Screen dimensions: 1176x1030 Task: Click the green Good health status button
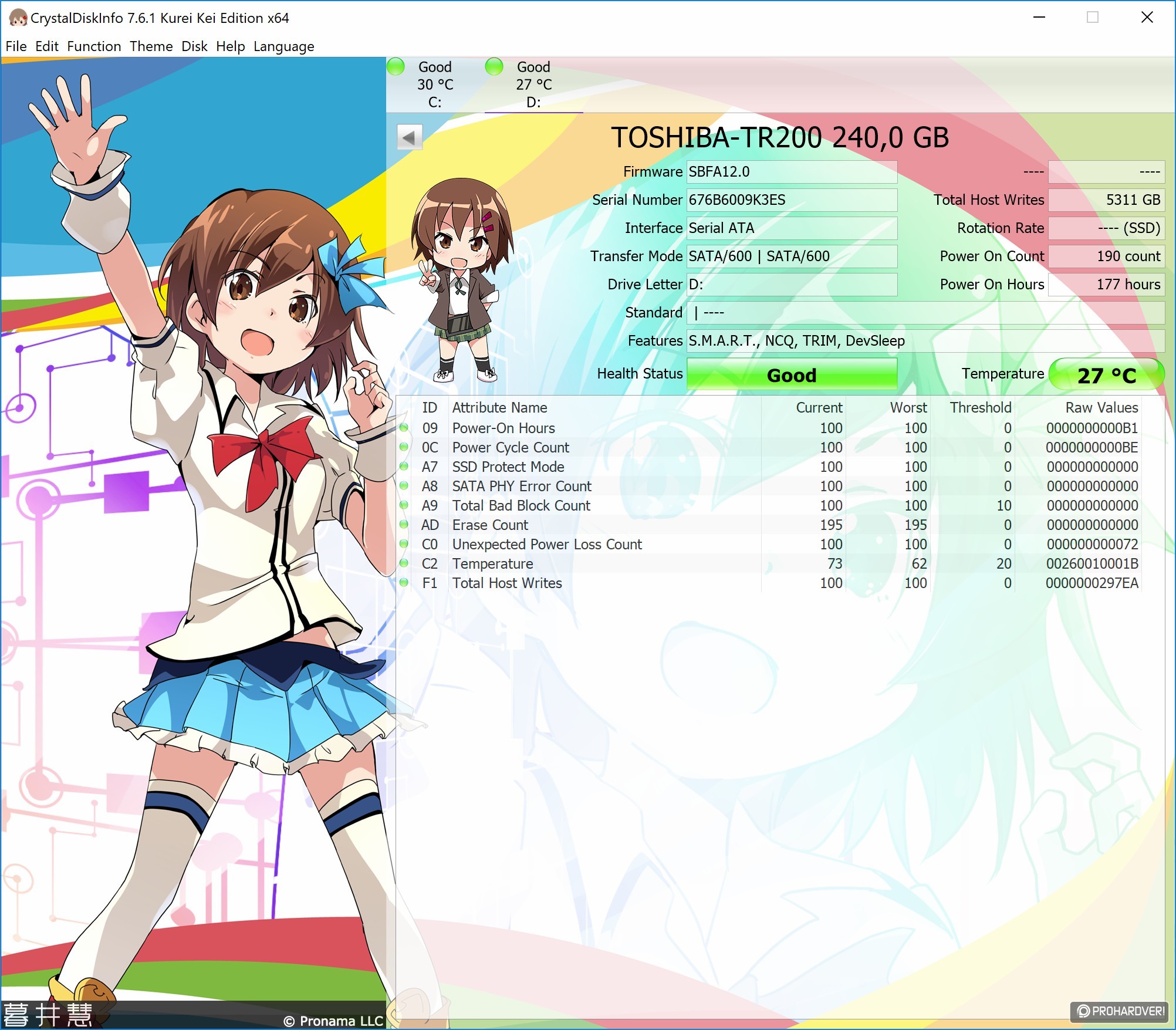[792, 375]
